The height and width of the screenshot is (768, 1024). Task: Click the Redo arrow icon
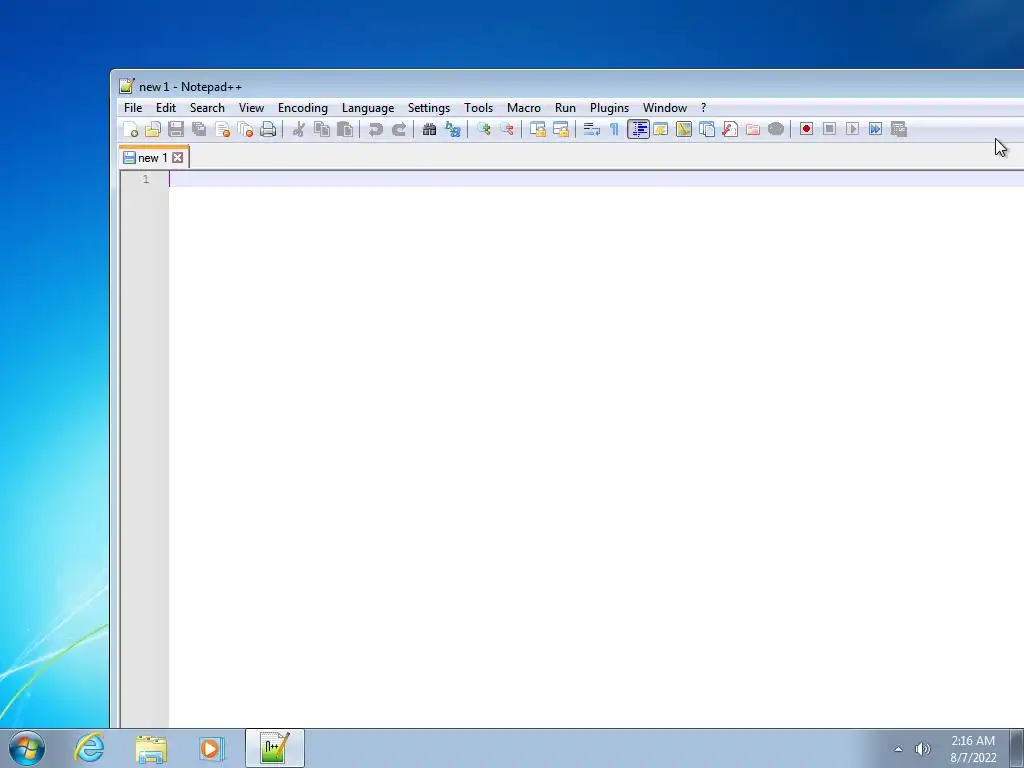(398, 129)
